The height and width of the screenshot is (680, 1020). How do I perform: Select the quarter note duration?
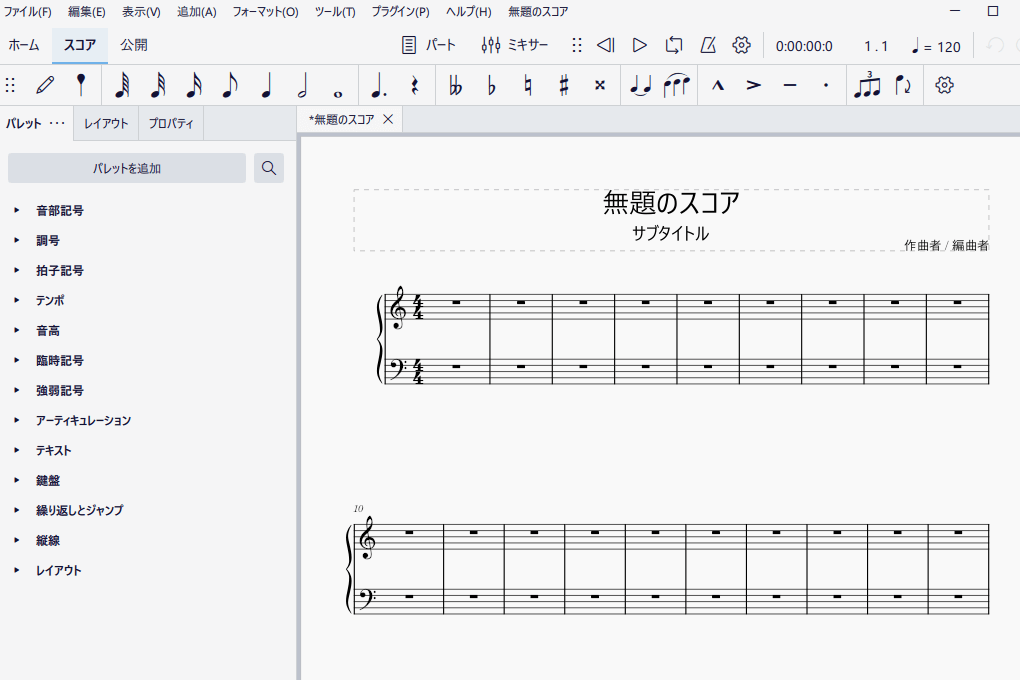[x=266, y=86]
